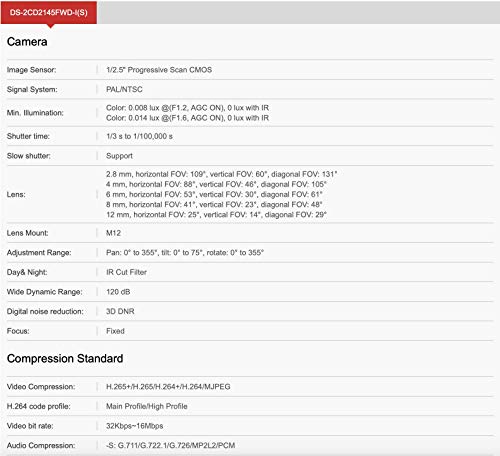Click the Compression Standard section heading
Viewport: 500px width, 456px height.
pos(65,358)
